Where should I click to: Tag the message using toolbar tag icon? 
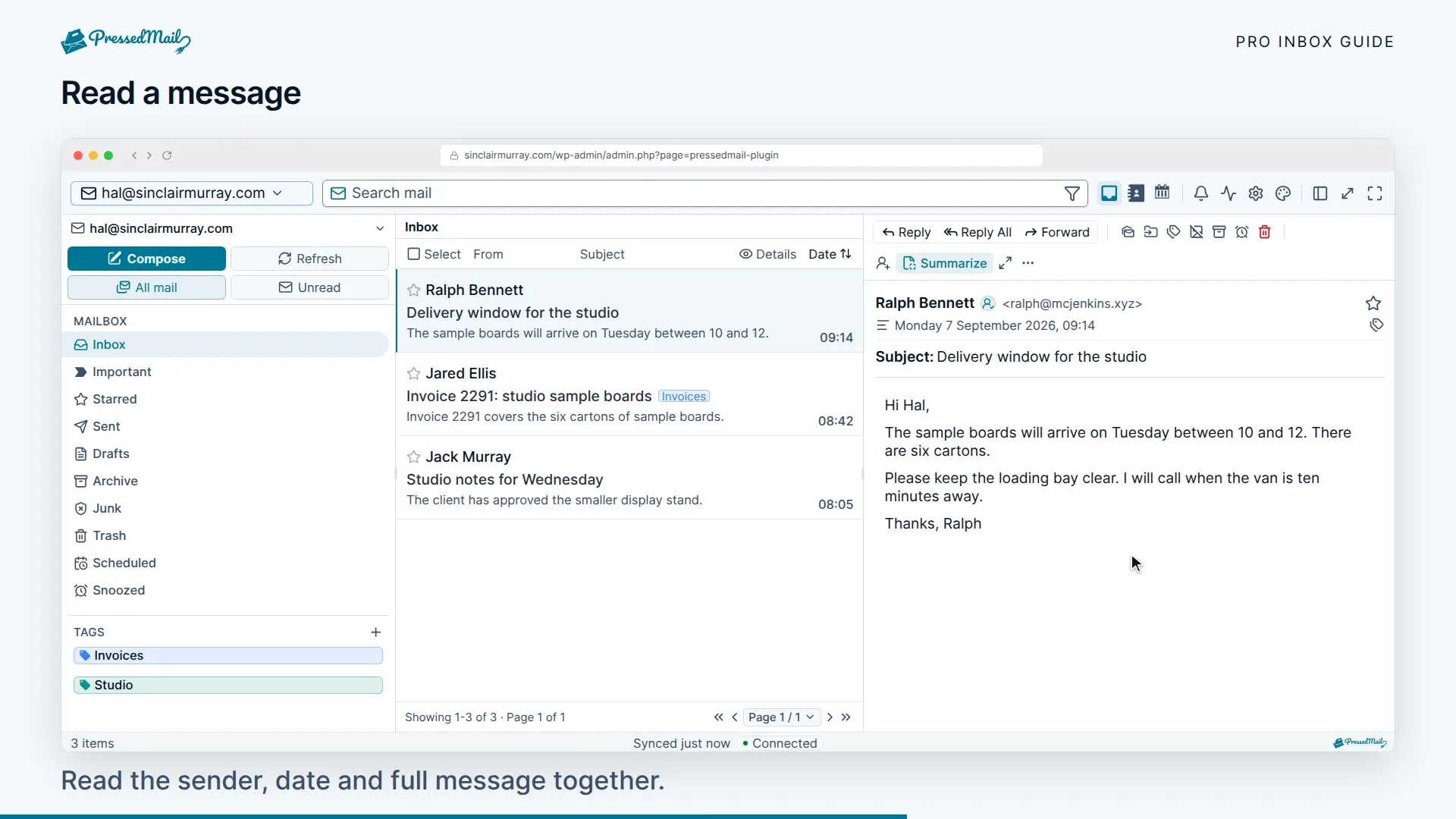[x=1173, y=232]
